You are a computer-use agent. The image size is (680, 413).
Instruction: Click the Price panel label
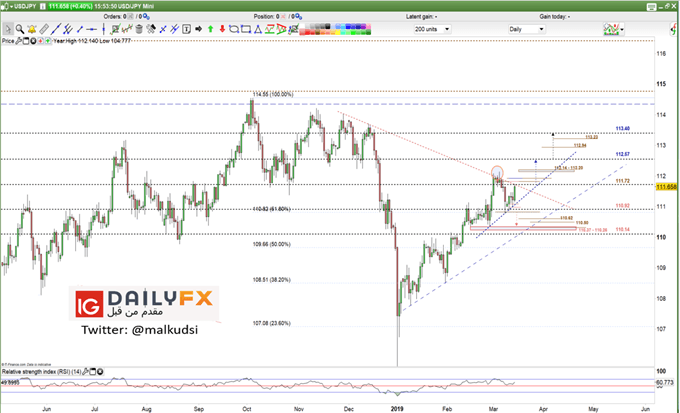[8, 41]
